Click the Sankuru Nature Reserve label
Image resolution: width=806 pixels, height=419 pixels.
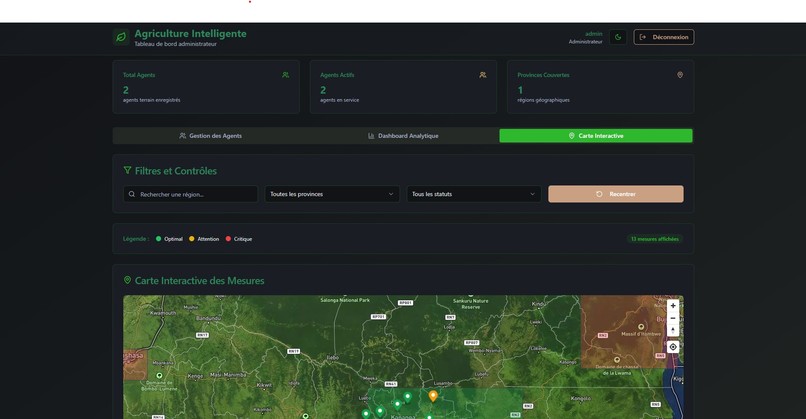tap(470, 304)
